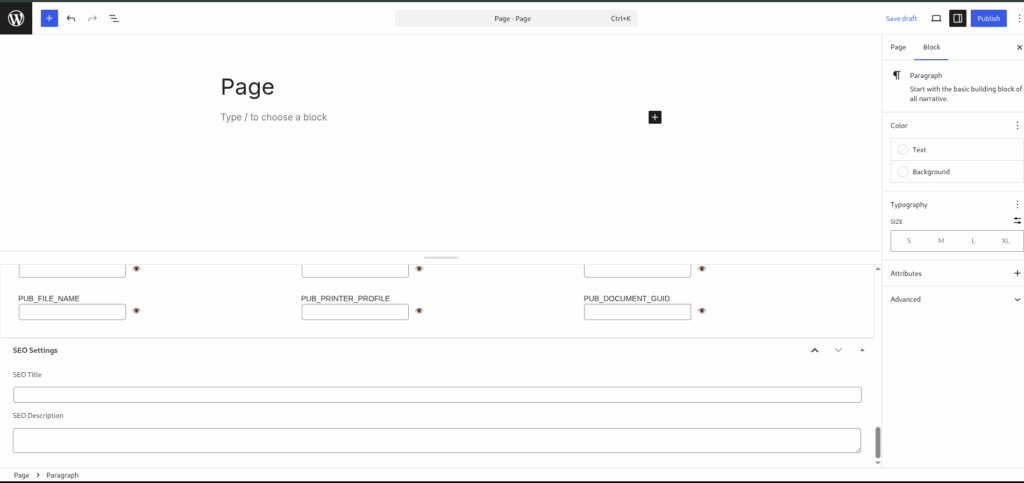Undo the last change

point(71,18)
